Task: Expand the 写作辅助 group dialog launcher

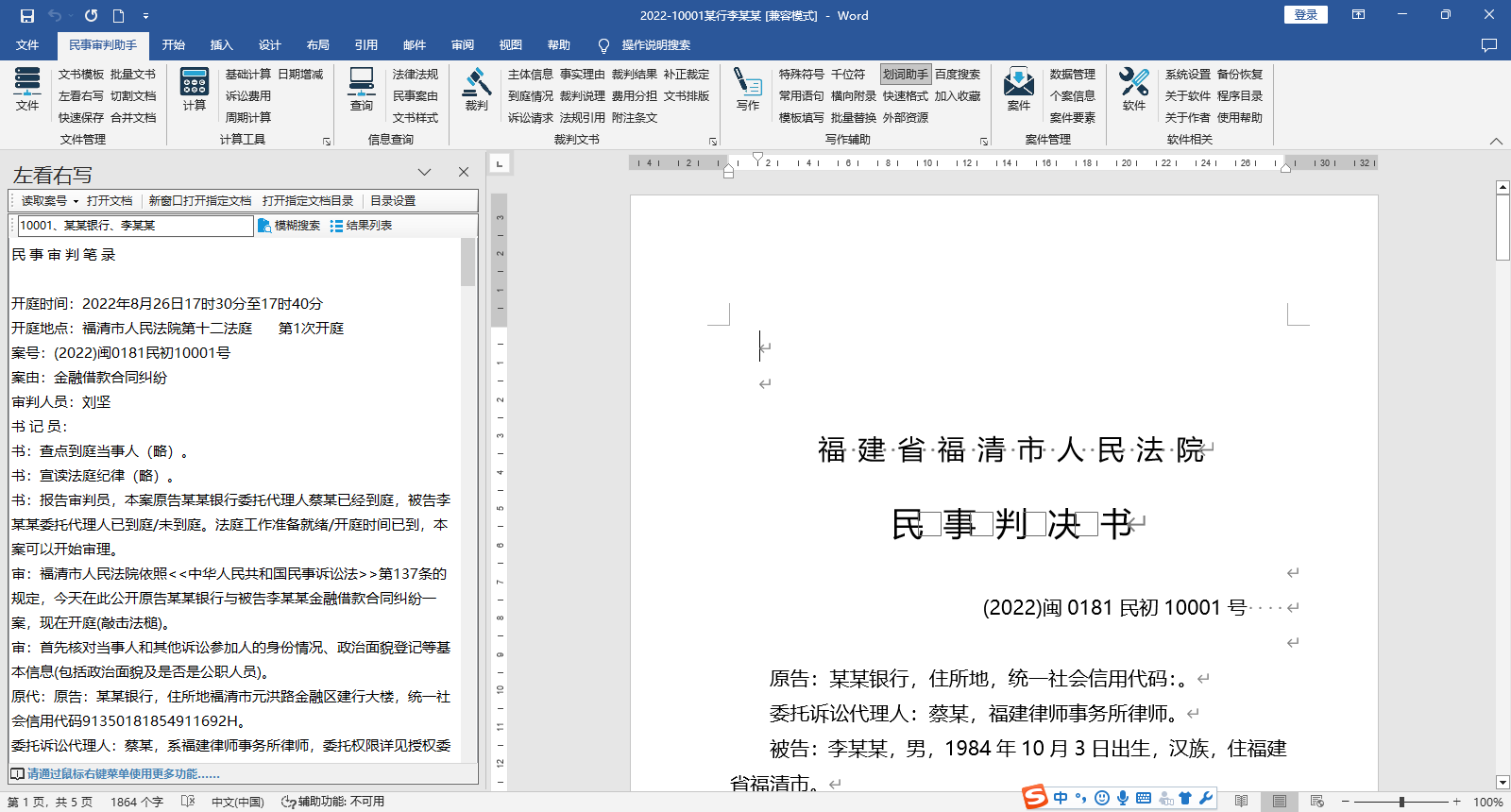Action: tap(984, 142)
